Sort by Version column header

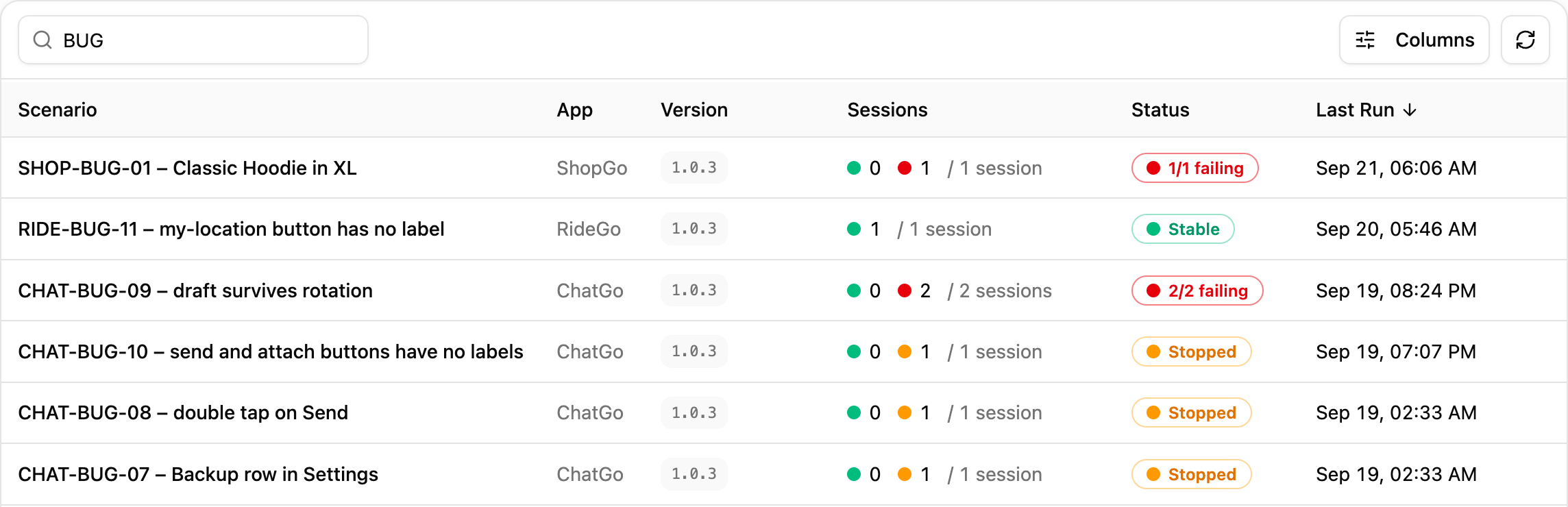pyautogui.click(x=694, y=110)
